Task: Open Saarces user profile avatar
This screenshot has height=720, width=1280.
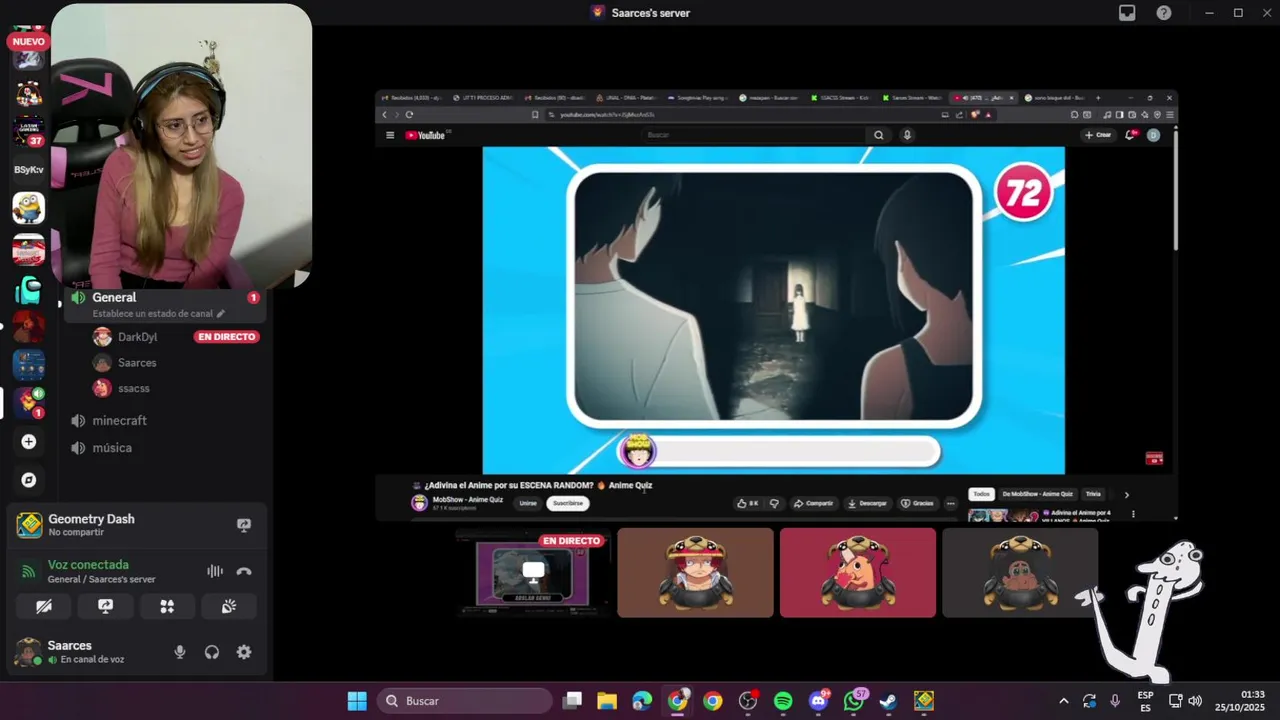Action: (x=28, y=652)
